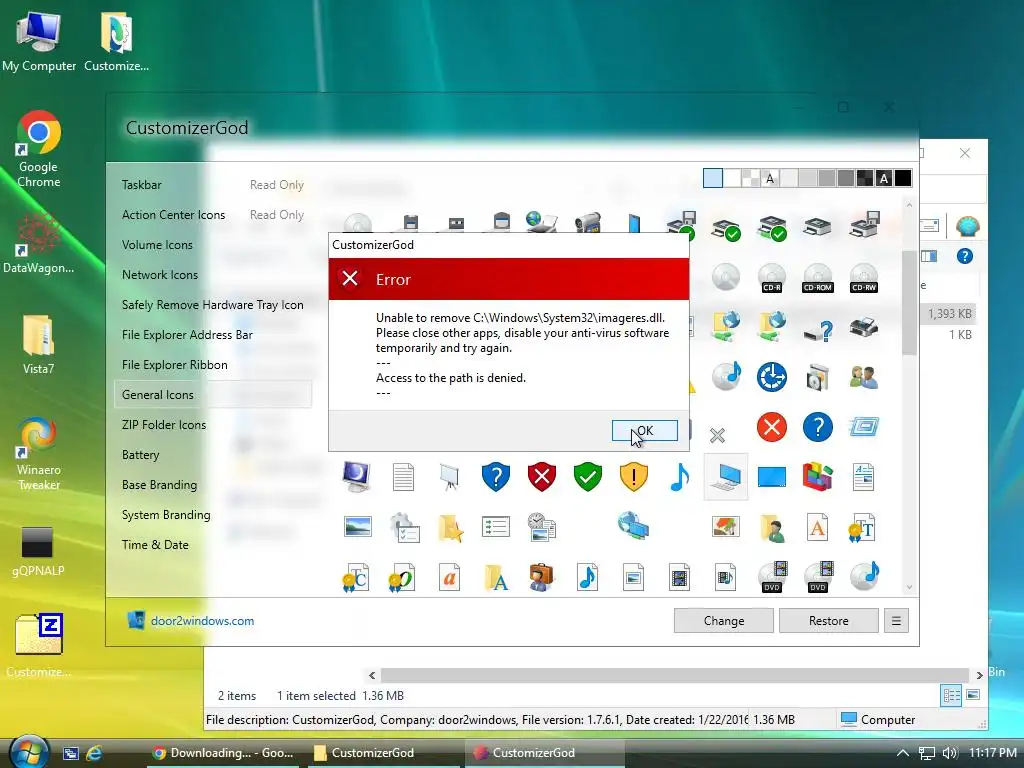Click the Restore button in CustomizerGod
The image size is (1024, 768).
coord(829,620)
